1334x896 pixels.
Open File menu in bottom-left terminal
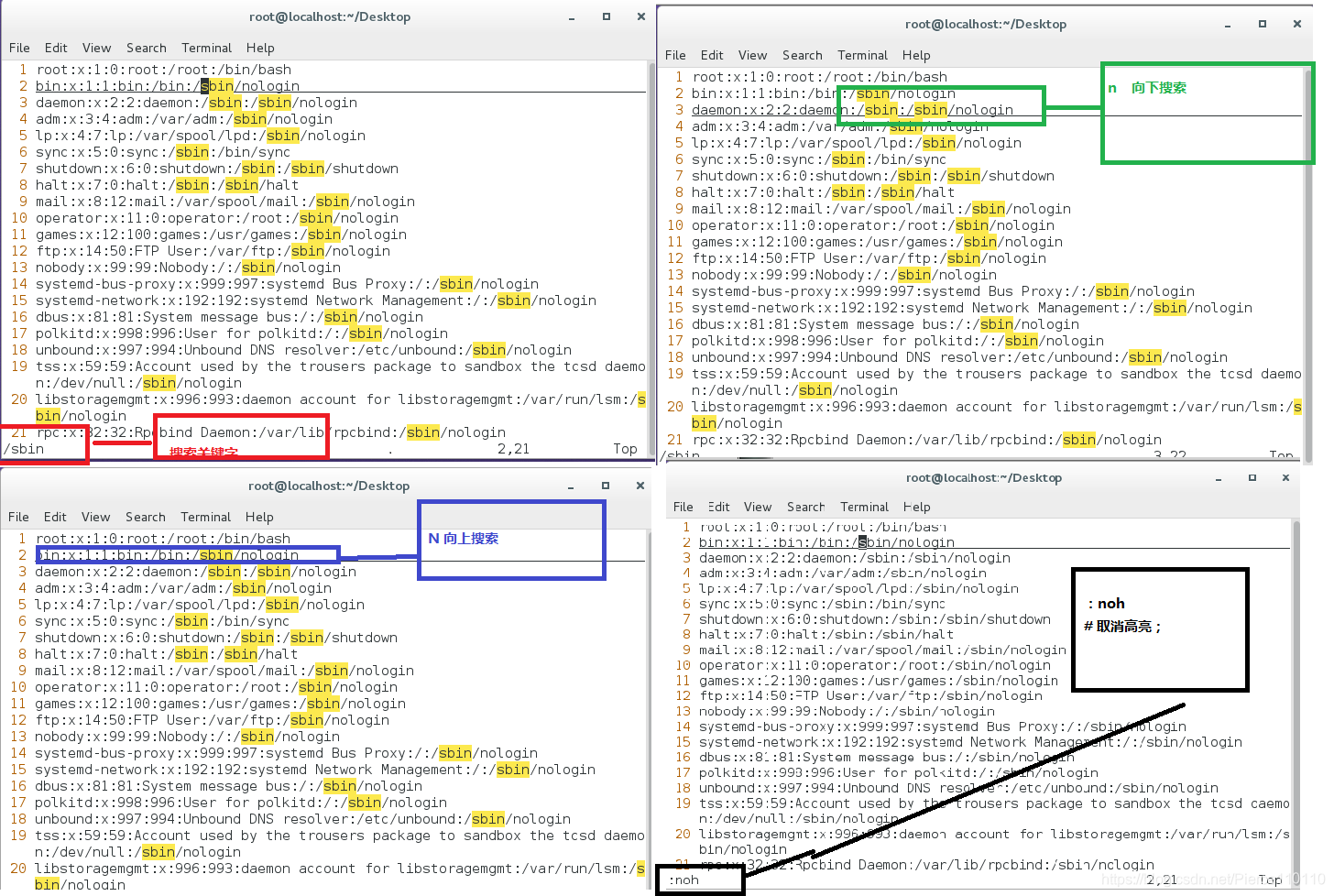[x=18, y=517]
